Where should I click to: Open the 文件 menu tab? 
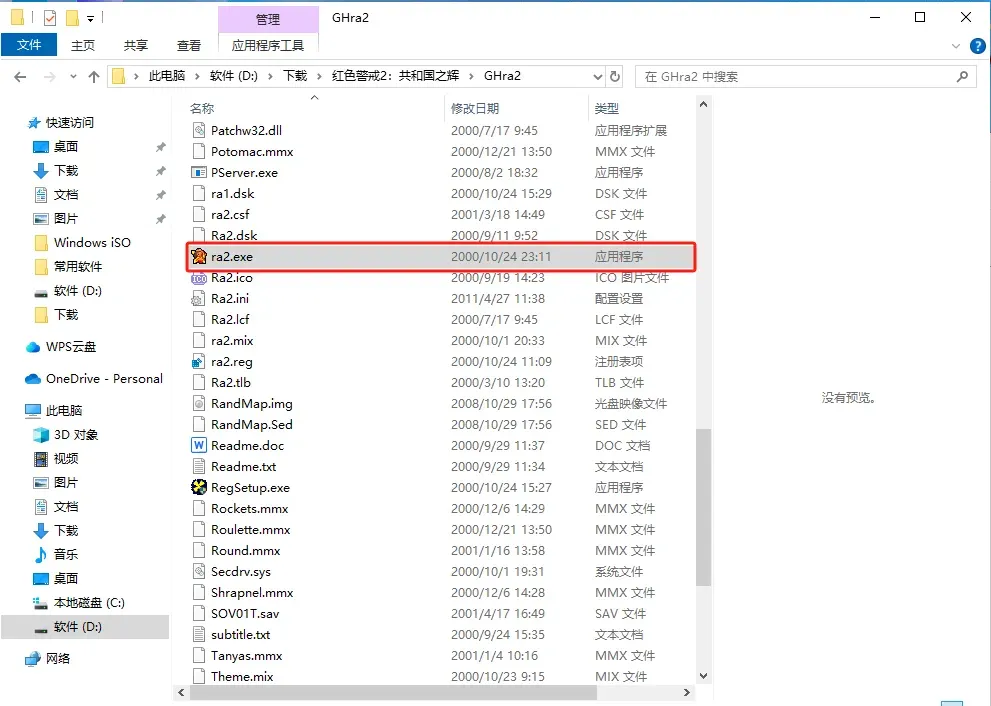[29, 45]
